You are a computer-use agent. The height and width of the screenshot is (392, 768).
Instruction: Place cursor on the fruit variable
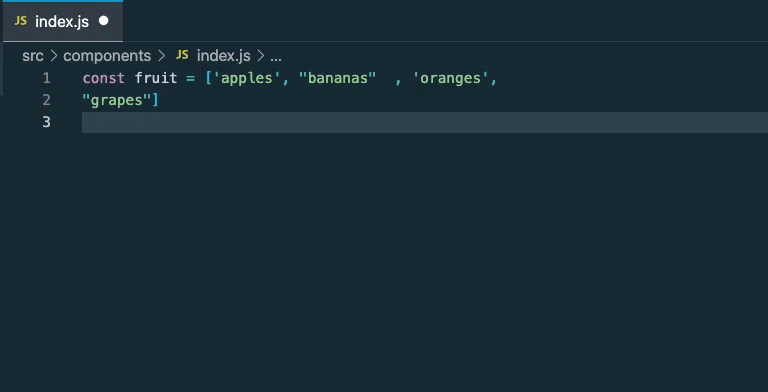click(156, 78)
